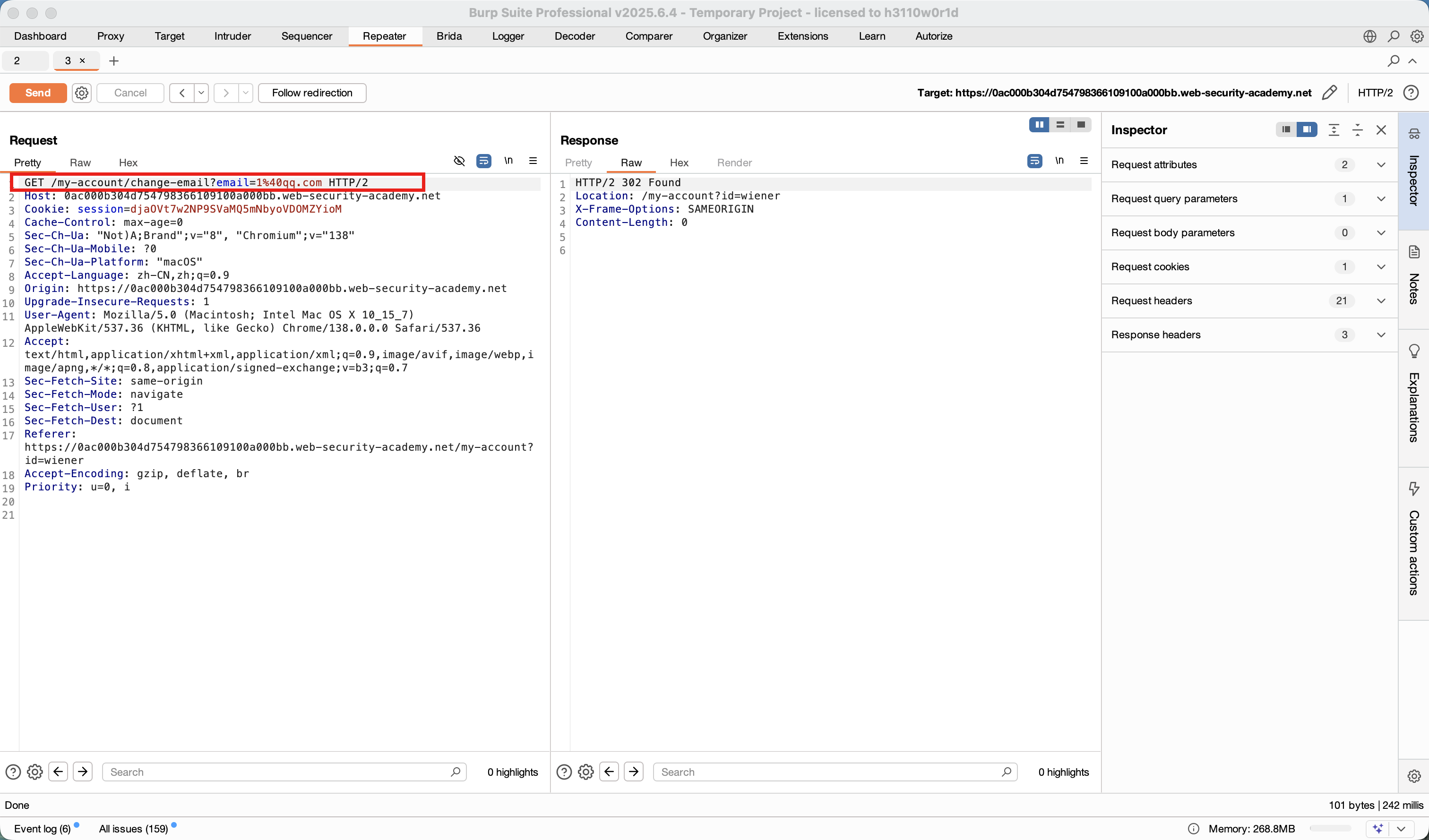Expand Request query parameters section
Viewport: 1429px width, 840px height.
(x=1381, y=198)
